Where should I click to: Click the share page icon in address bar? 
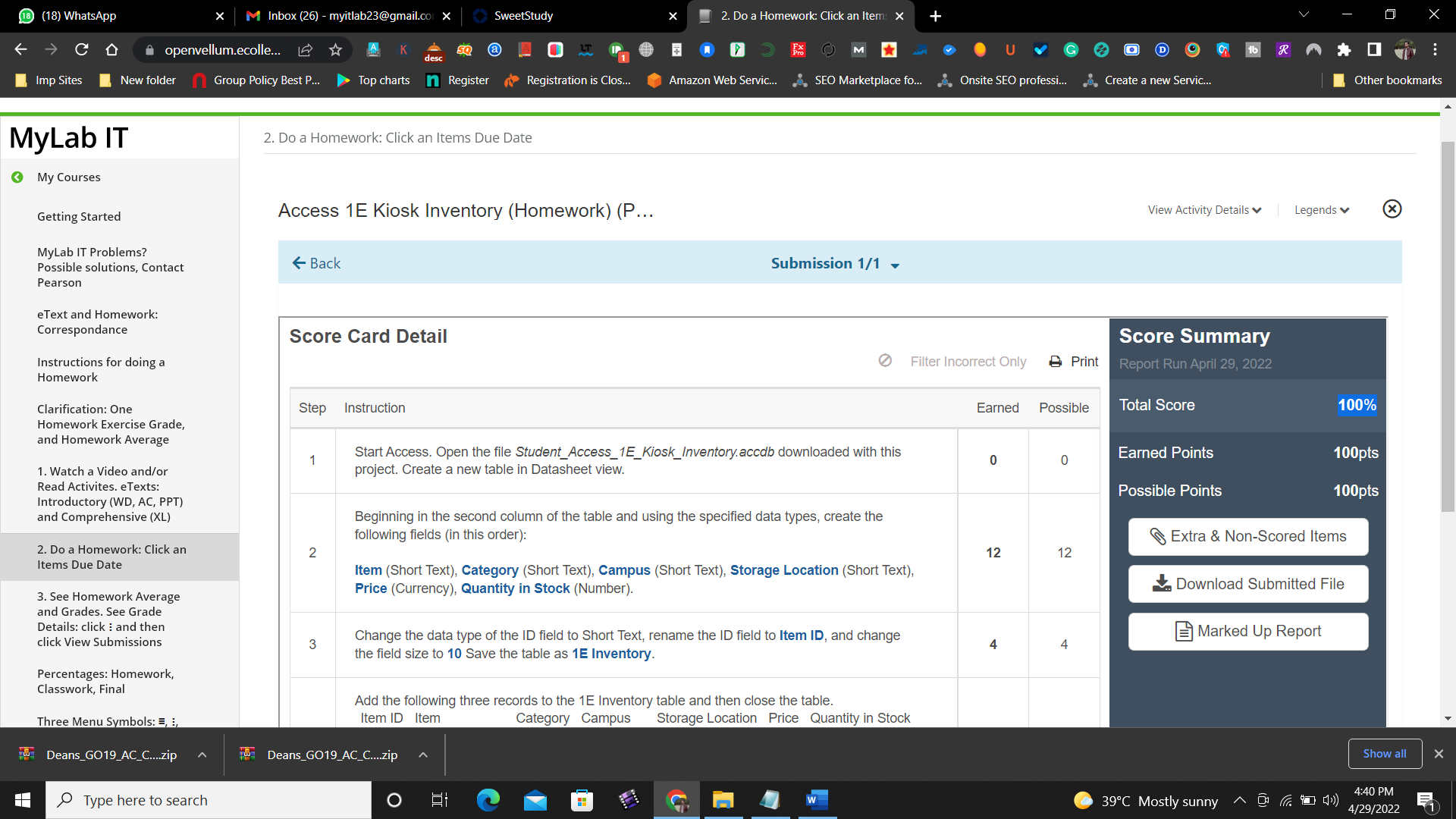305,50
